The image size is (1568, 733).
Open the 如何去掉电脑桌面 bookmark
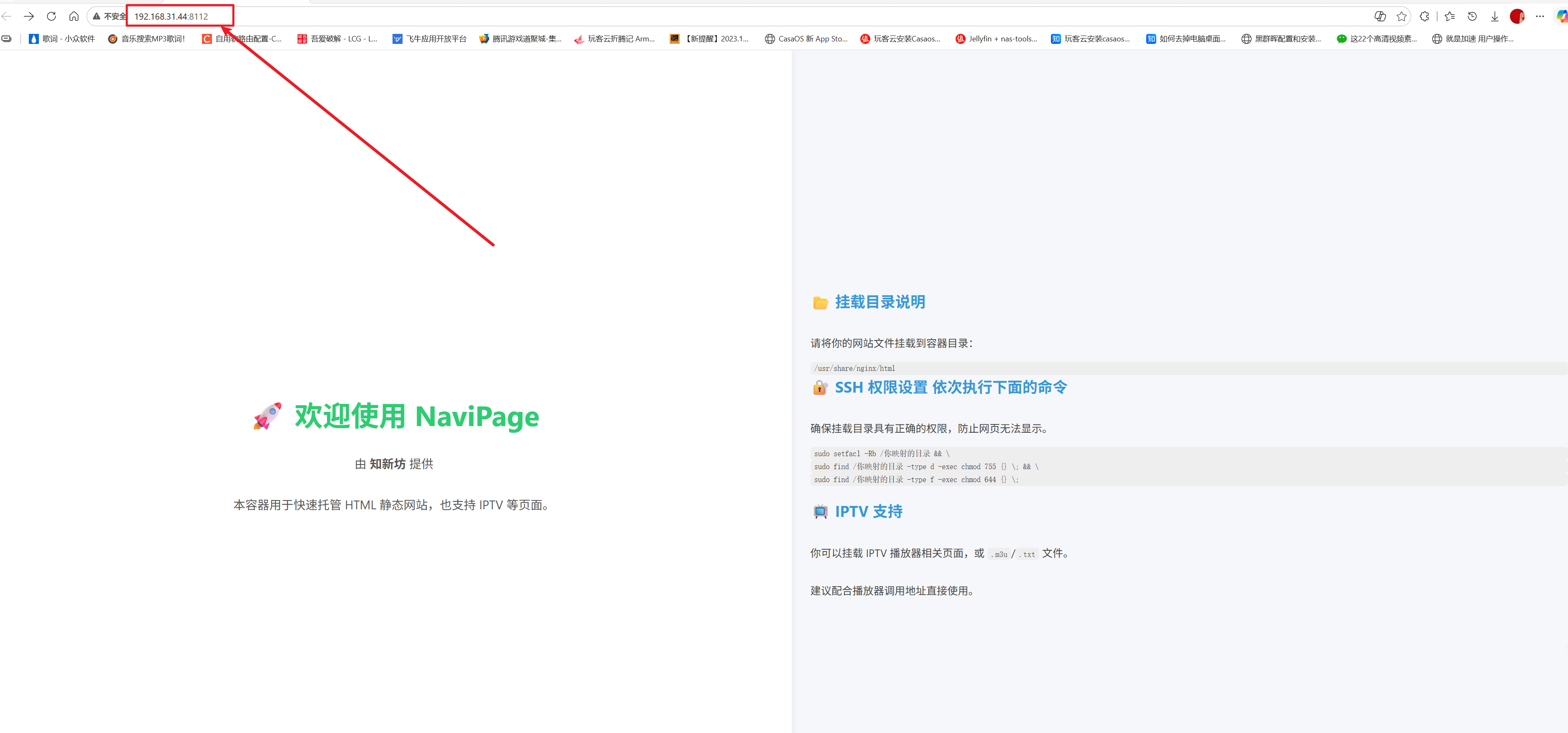tap(1186, 39)
